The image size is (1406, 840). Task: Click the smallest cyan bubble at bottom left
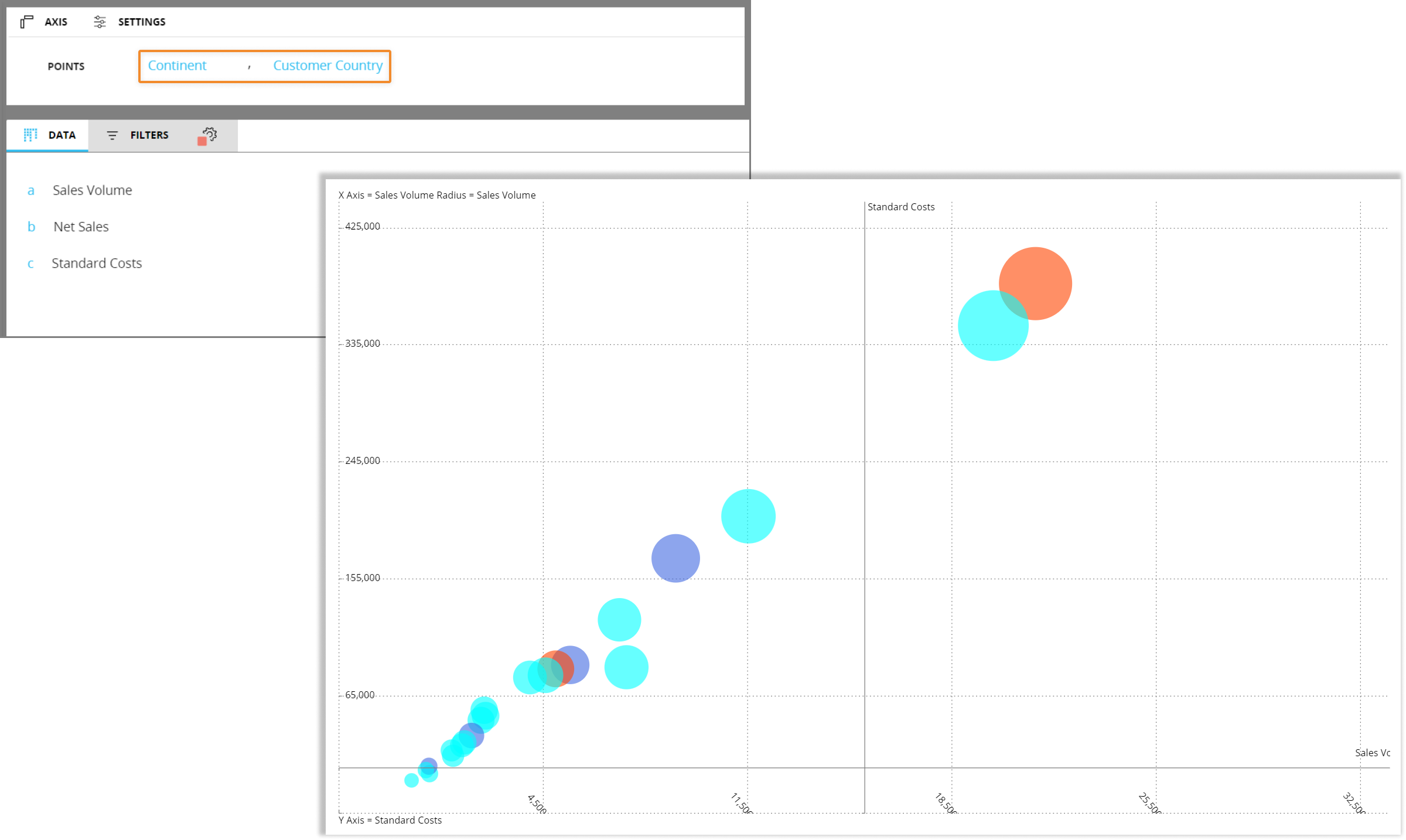tap(411, 780)
